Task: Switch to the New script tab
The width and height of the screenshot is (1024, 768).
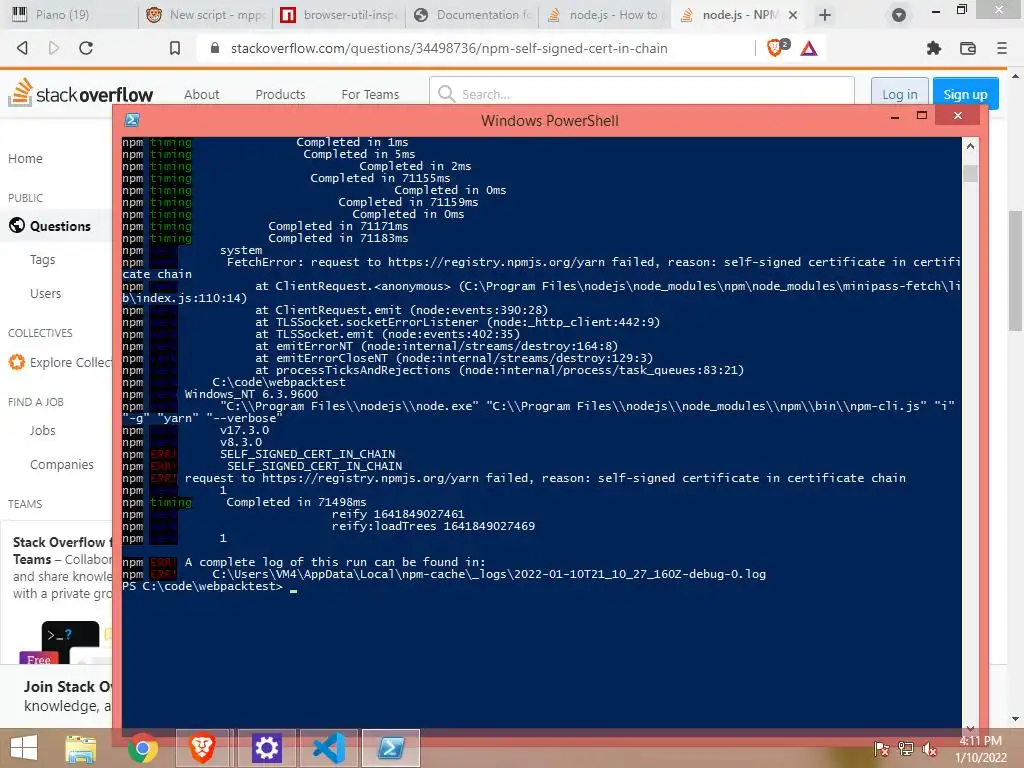Action: [x=206, y=14]
